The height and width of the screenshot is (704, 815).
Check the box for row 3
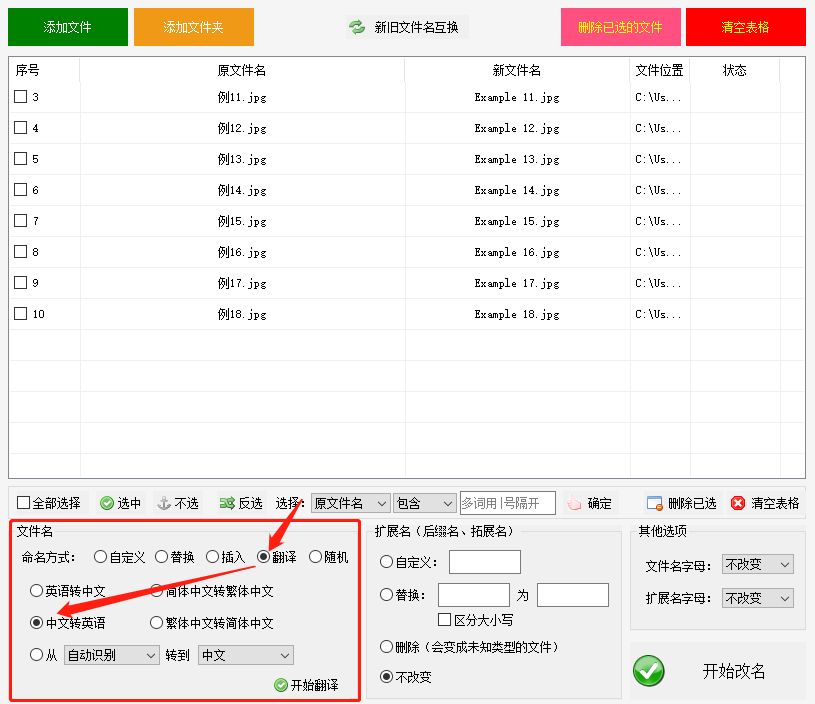click(20, 97)
